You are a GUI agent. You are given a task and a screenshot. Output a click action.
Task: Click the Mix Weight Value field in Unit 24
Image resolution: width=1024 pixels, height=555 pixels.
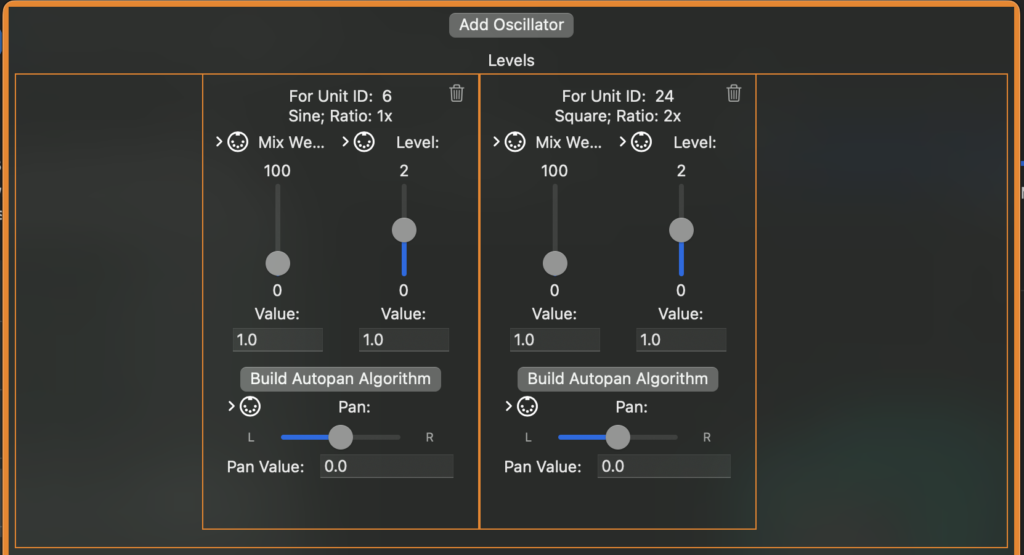click(554, 340)
